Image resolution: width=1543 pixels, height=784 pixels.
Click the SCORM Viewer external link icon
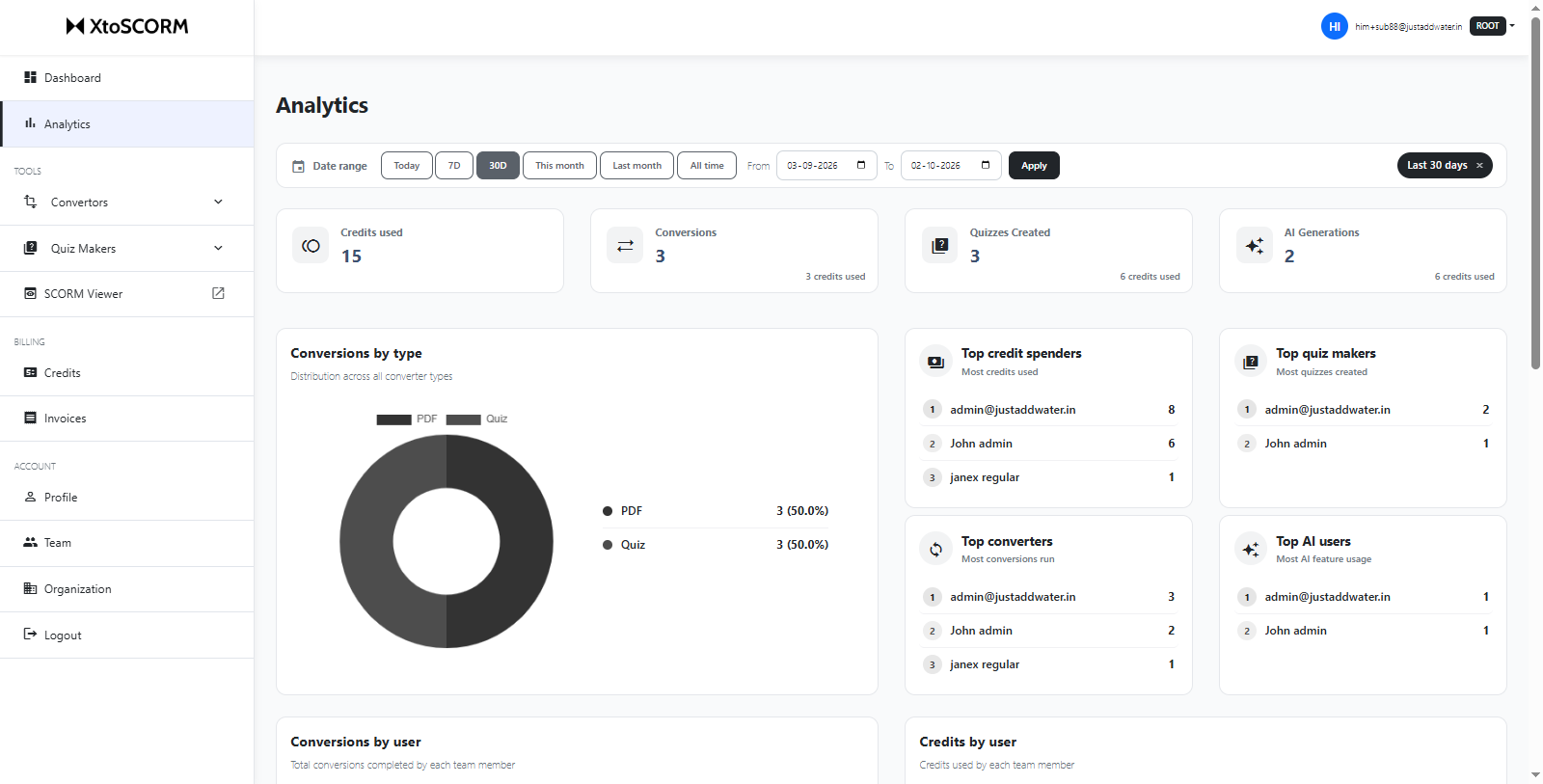pyautogui.click(x=218, y=293)
